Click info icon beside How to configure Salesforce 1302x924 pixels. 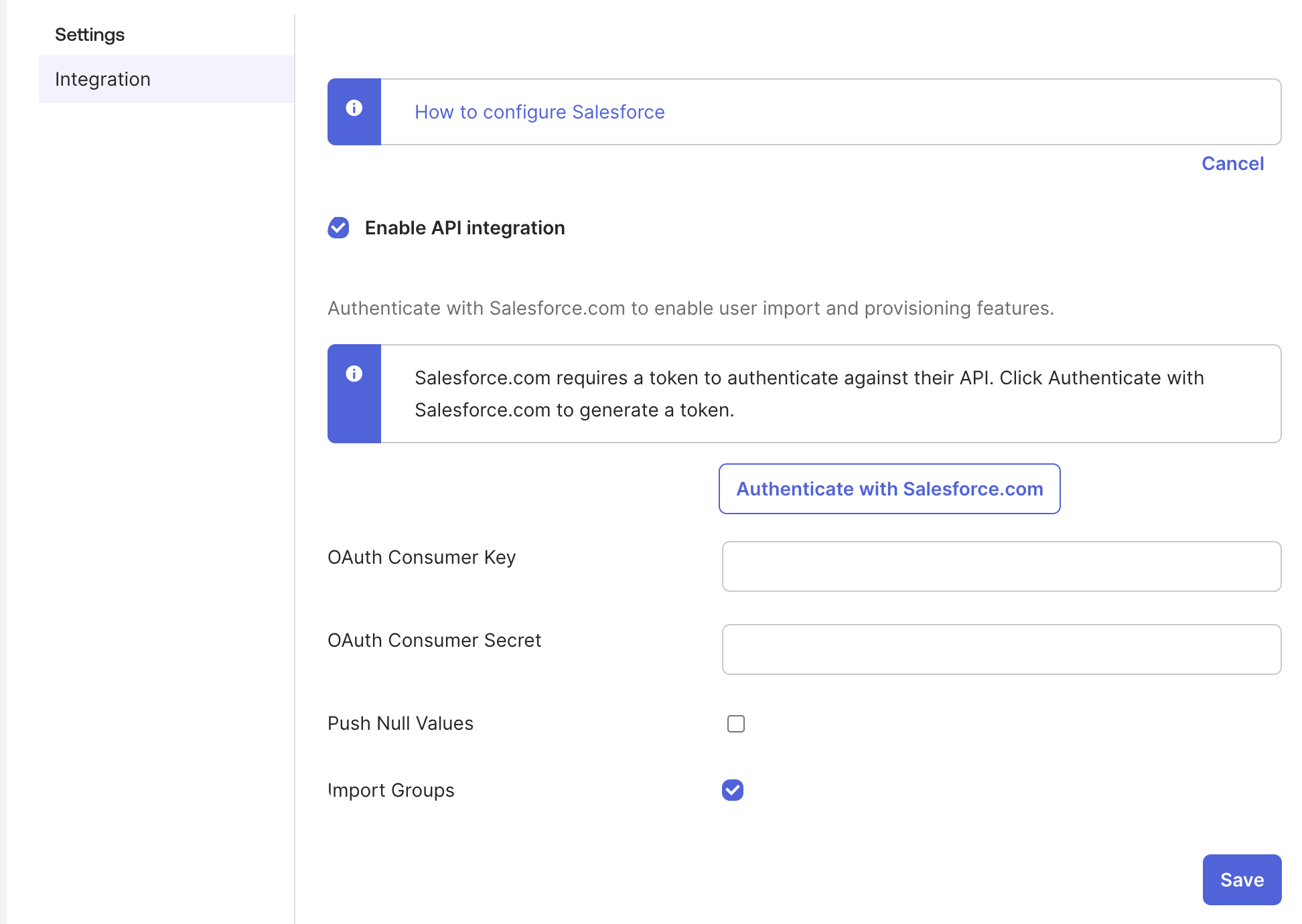(354, 108)
